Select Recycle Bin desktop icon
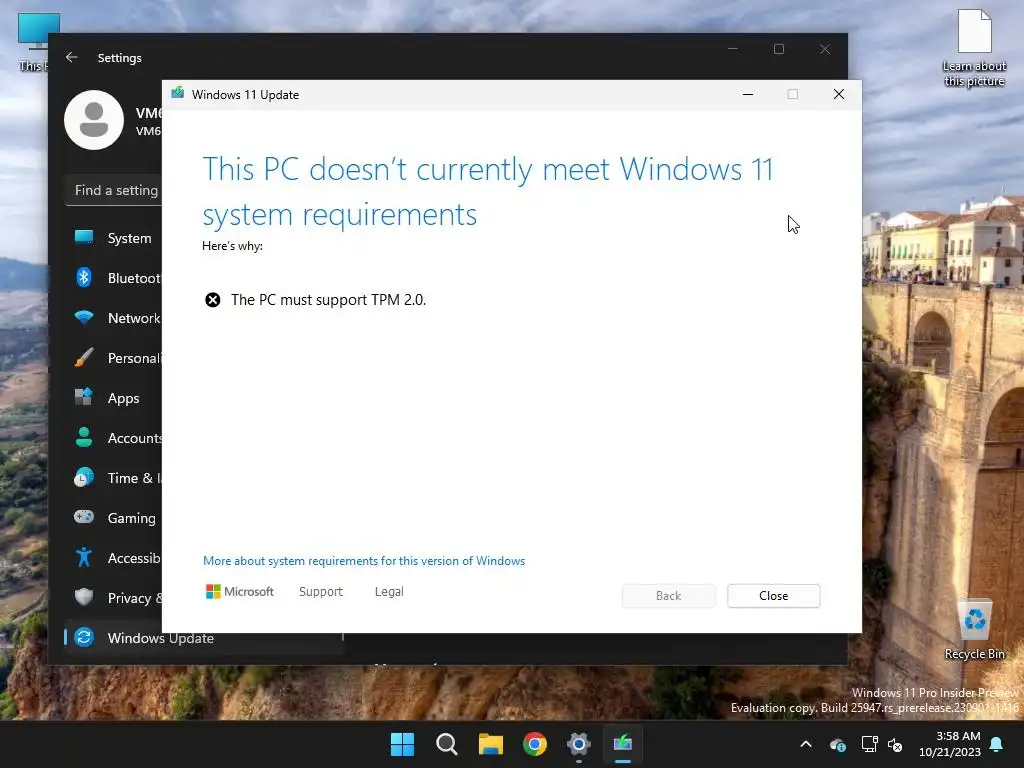1024x768 pixels. click(x=974, y=630)
